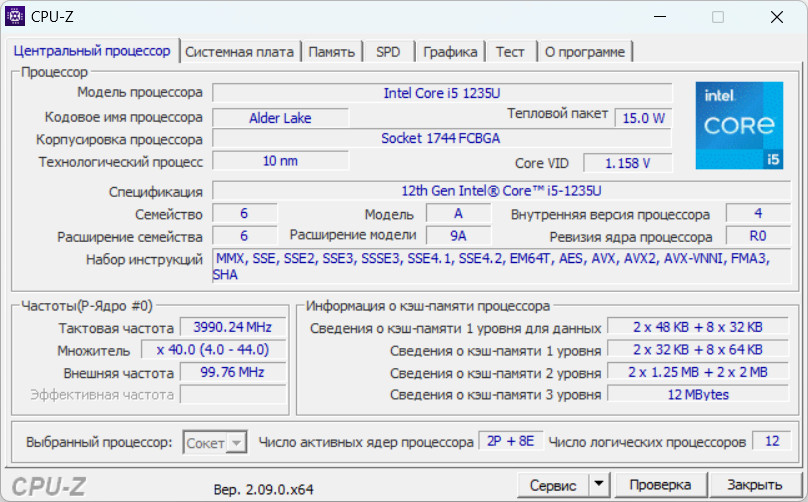This screenshot has height=502, width=808.
Task: Click the Расширение семейства value 6
Action: coord(244,236)
